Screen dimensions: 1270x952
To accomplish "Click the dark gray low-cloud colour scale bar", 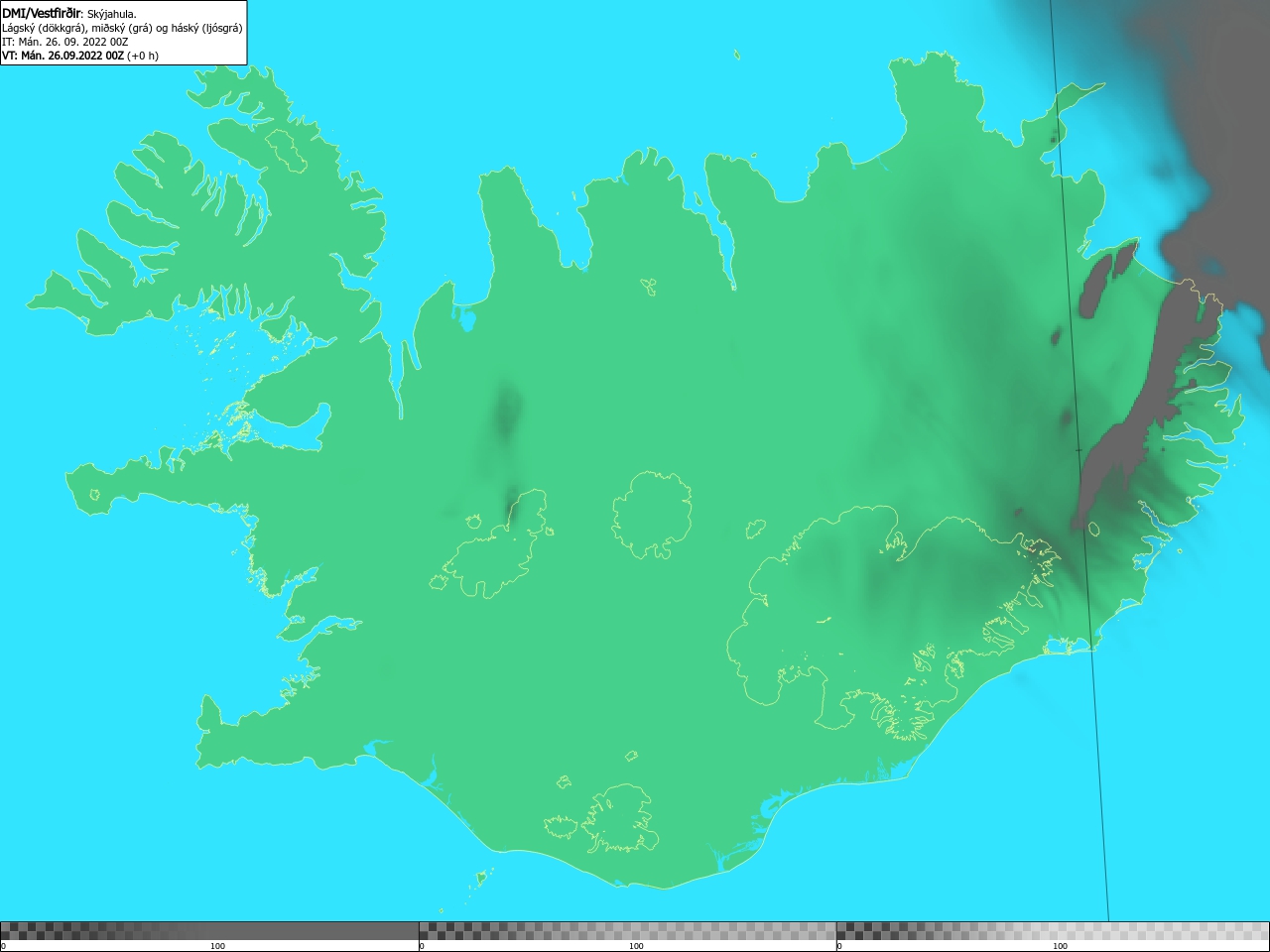I will pyautogui.click(x=209, y=931).
